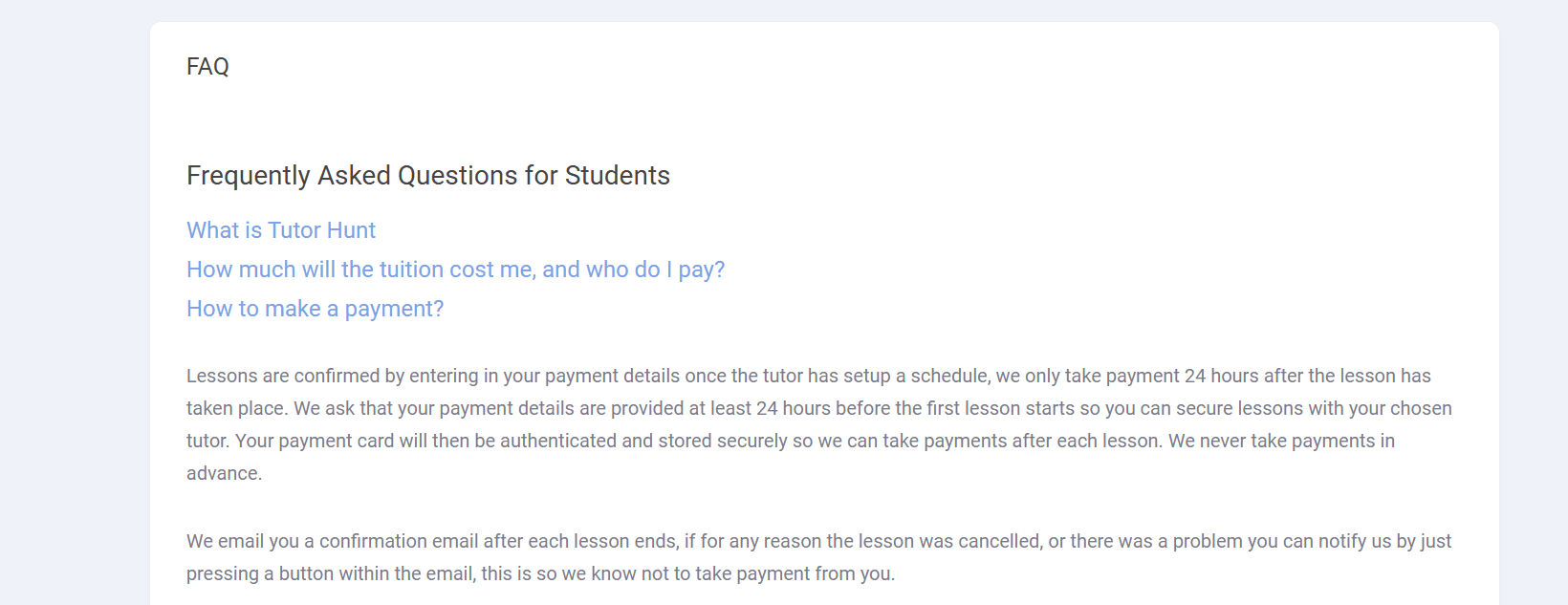1568x605 pixels.
Task: Click the word "advance." ending the paragraph
Action: [224, 473]
